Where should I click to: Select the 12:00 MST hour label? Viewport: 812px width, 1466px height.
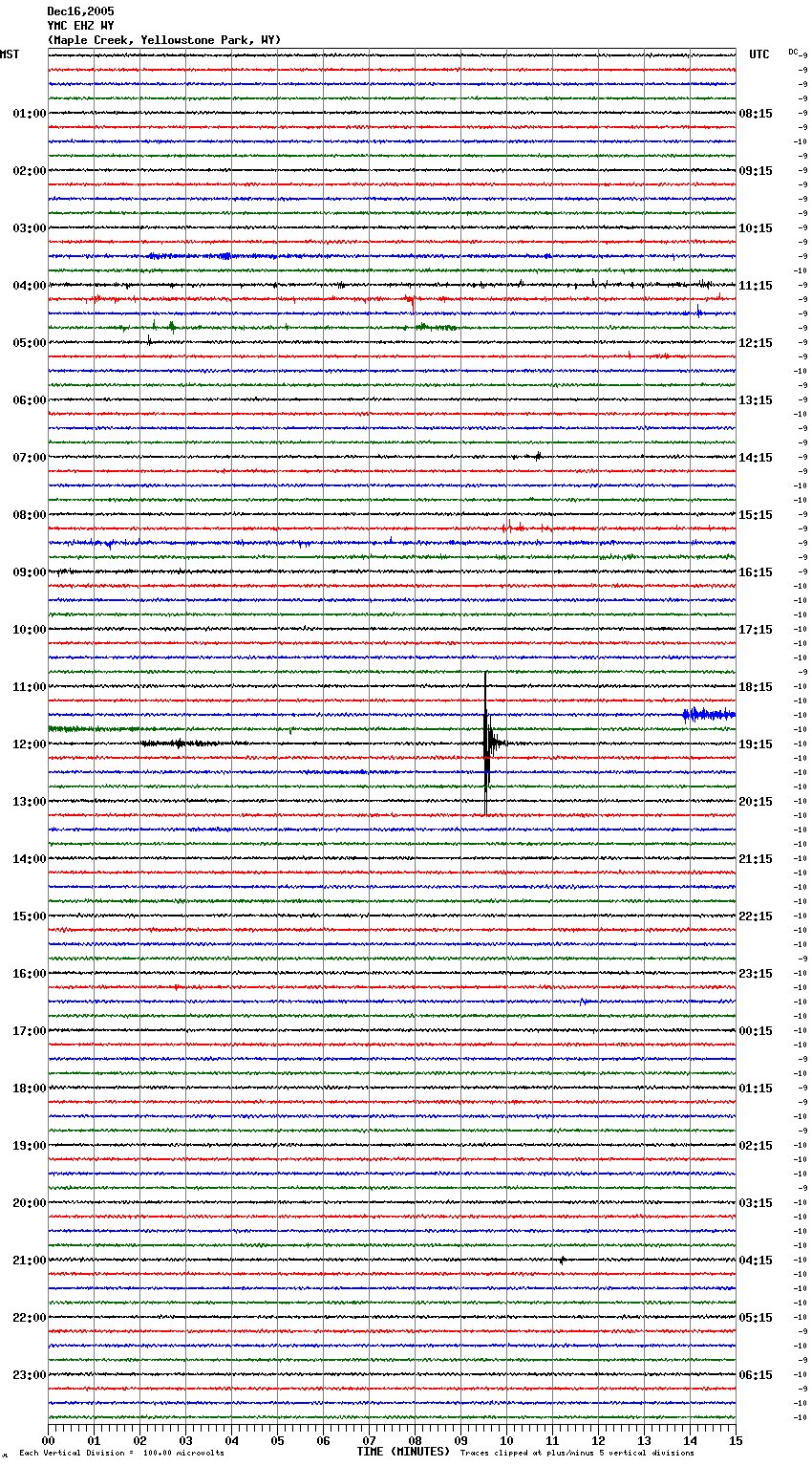[x=30, y=744]
